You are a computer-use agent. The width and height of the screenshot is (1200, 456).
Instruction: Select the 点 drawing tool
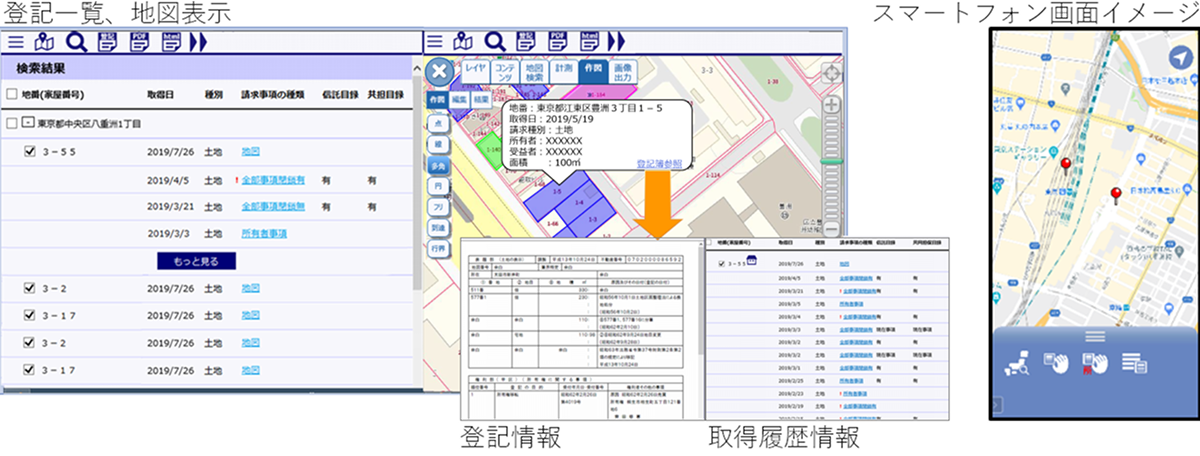click(437, 124)
